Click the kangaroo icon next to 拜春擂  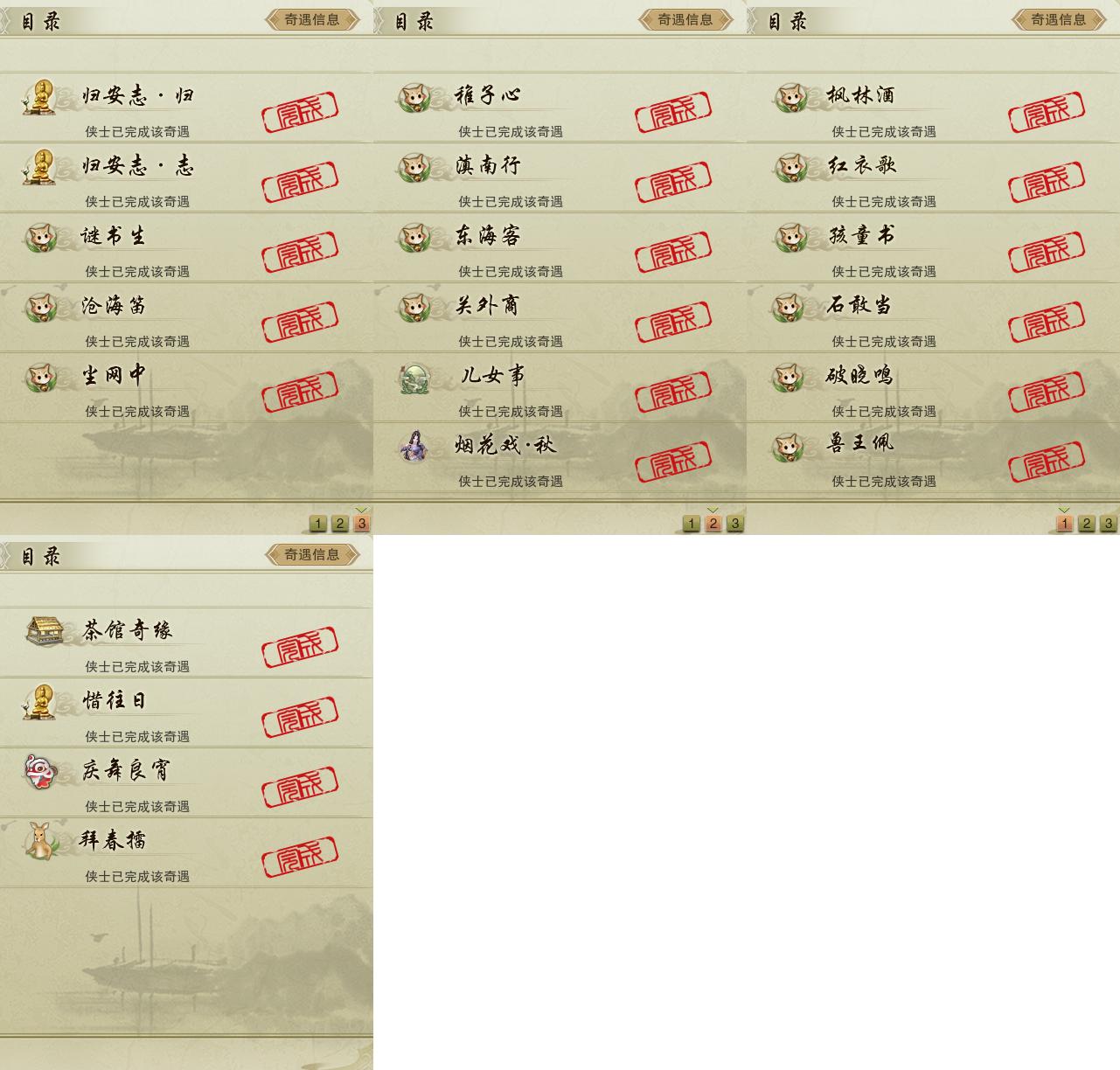[x=40, y=841]
